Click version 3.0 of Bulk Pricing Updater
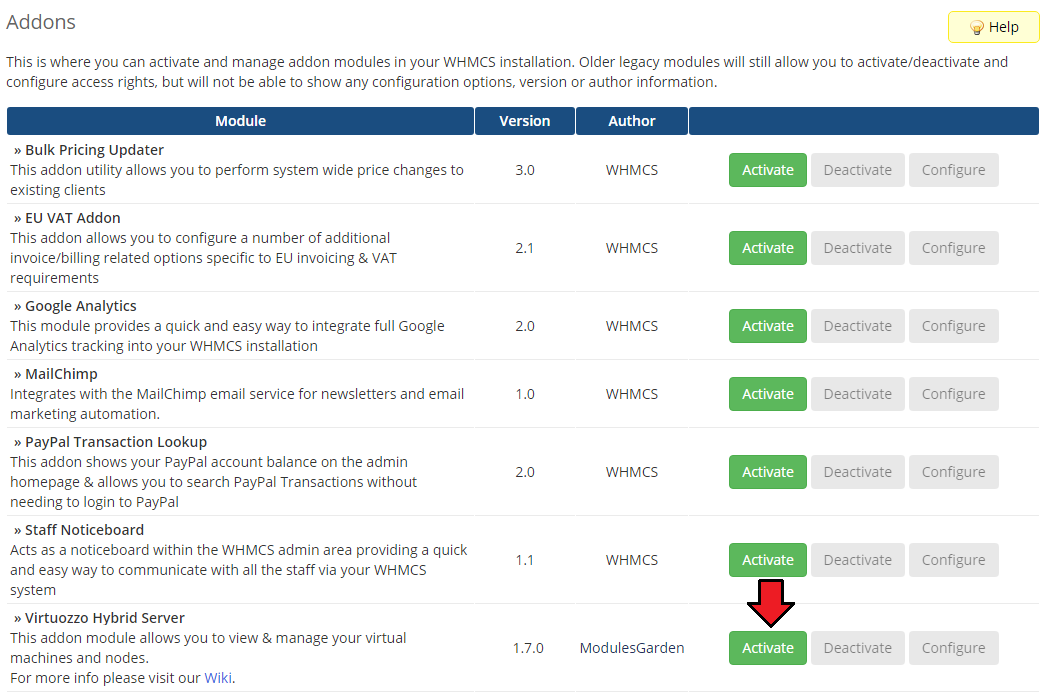Screen dimensions: 1045x695 (524, 170)
